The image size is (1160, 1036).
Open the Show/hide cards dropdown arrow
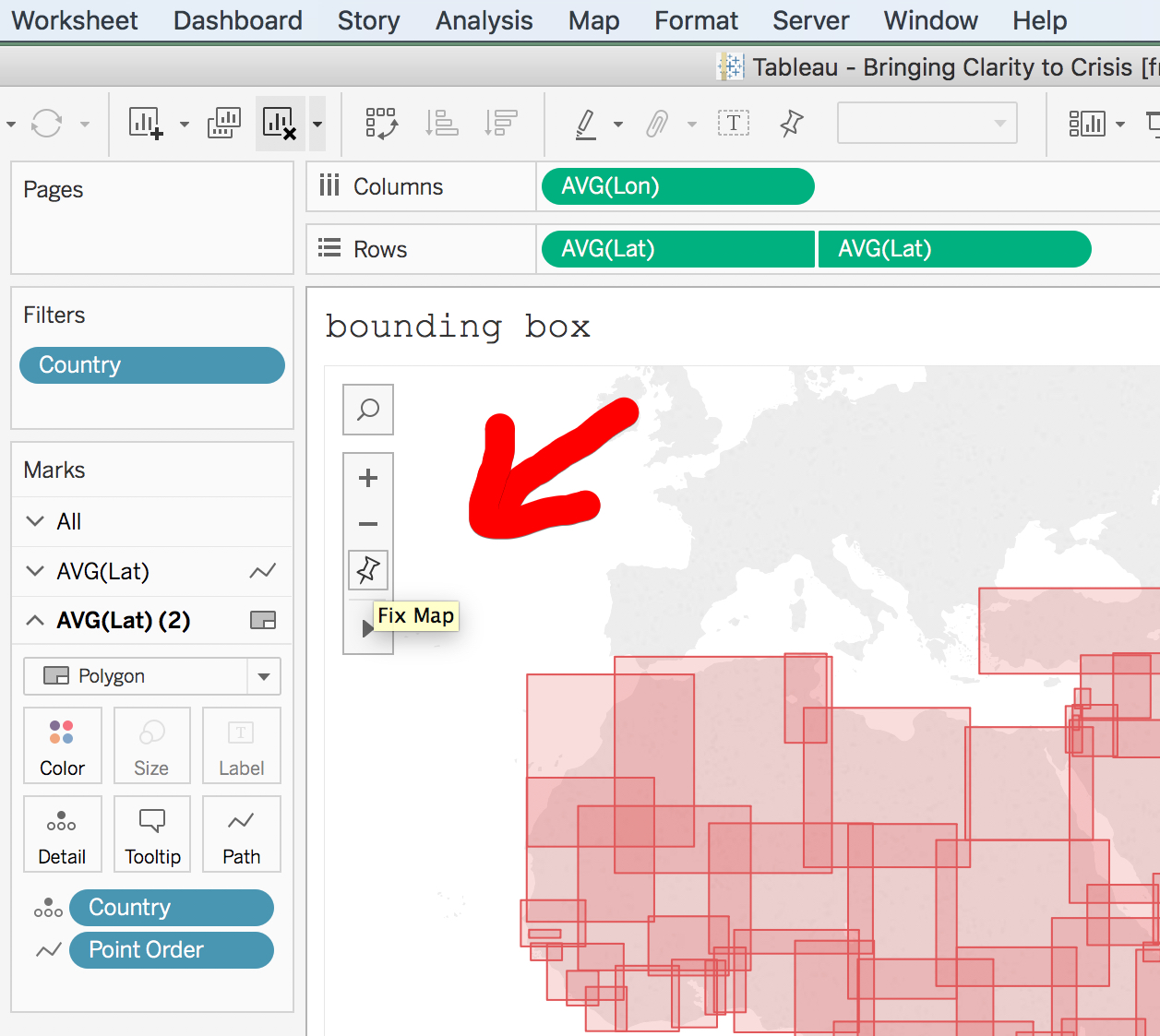(x=1120, y=124)
